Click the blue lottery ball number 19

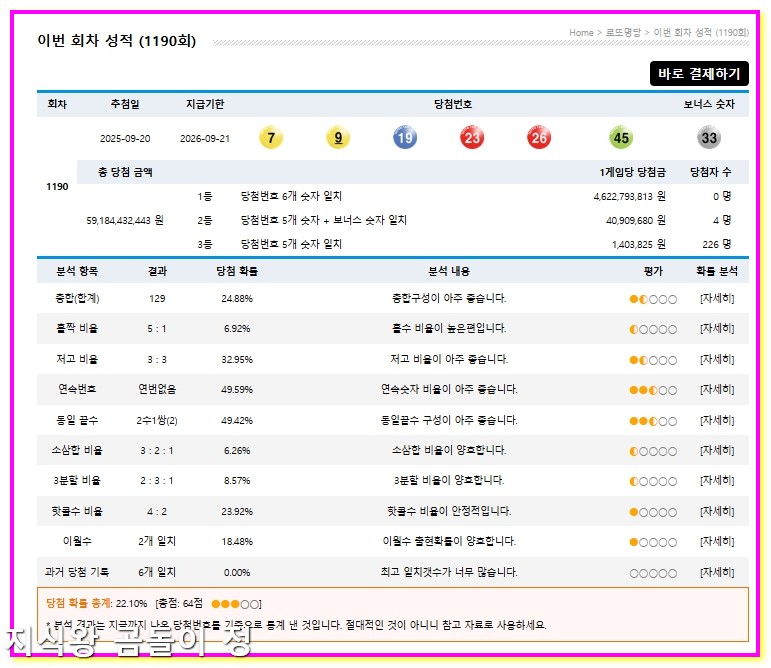click(405, 138)
